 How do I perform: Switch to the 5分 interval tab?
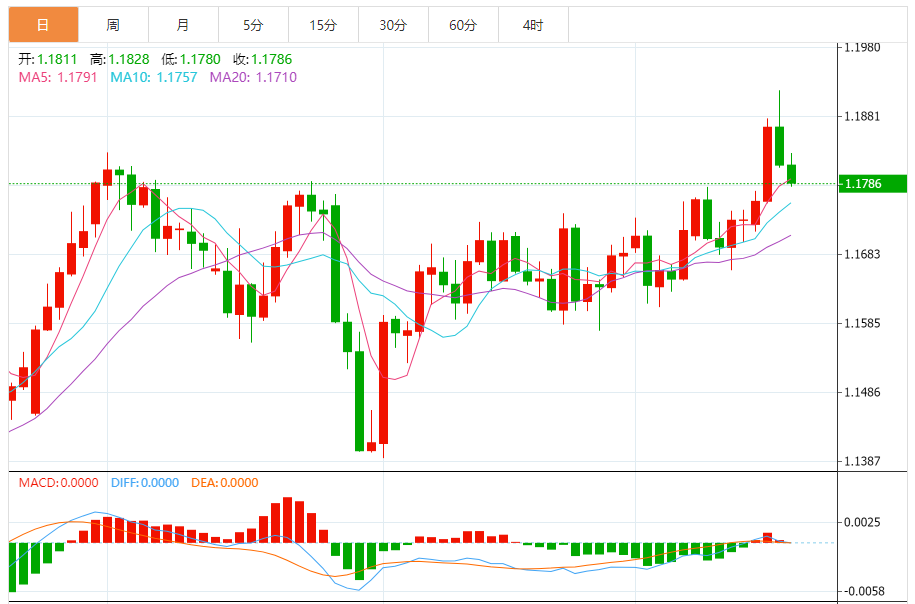point(253,25)
